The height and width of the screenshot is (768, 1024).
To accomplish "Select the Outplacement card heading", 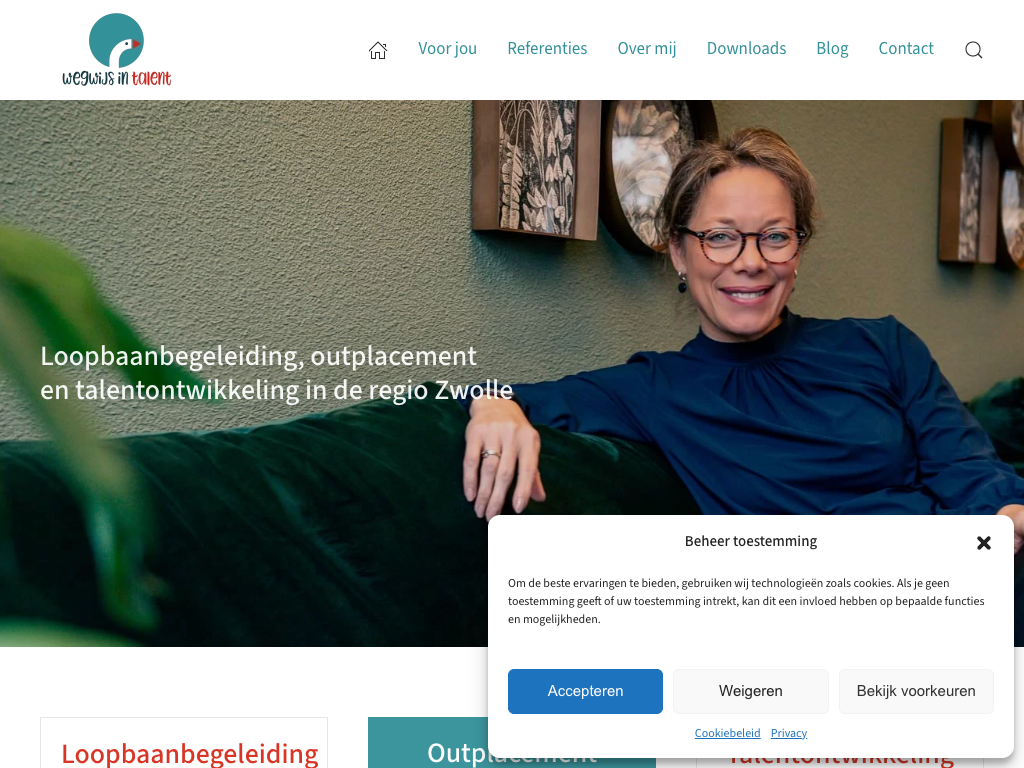I will [x=457, y=754].
